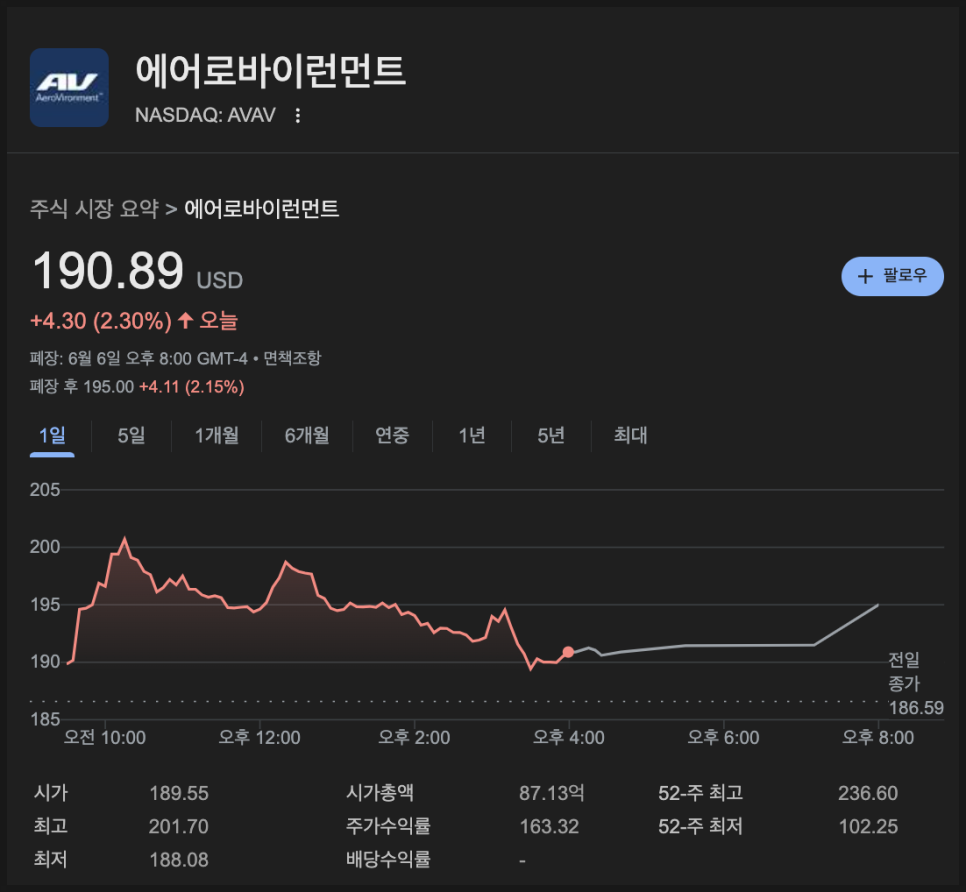This screenshot has height=892, width=966.
Task: Click the 52-주 최저 102.25 value
Action: (868, 826)
